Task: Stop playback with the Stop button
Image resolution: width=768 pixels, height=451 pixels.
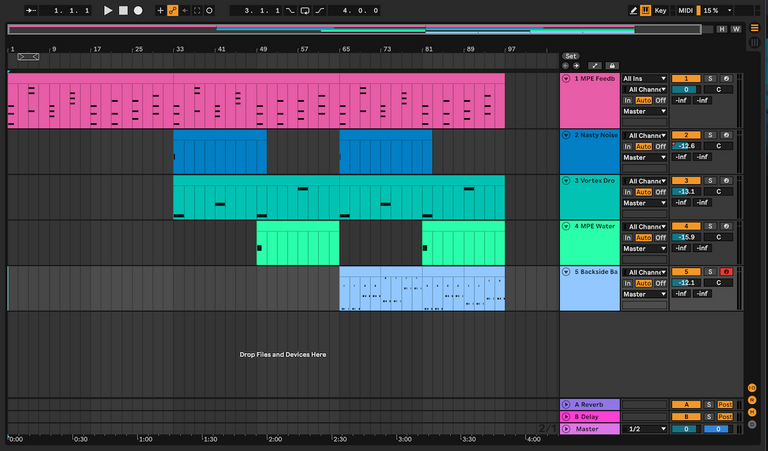Action: click(x=123, y=10)
